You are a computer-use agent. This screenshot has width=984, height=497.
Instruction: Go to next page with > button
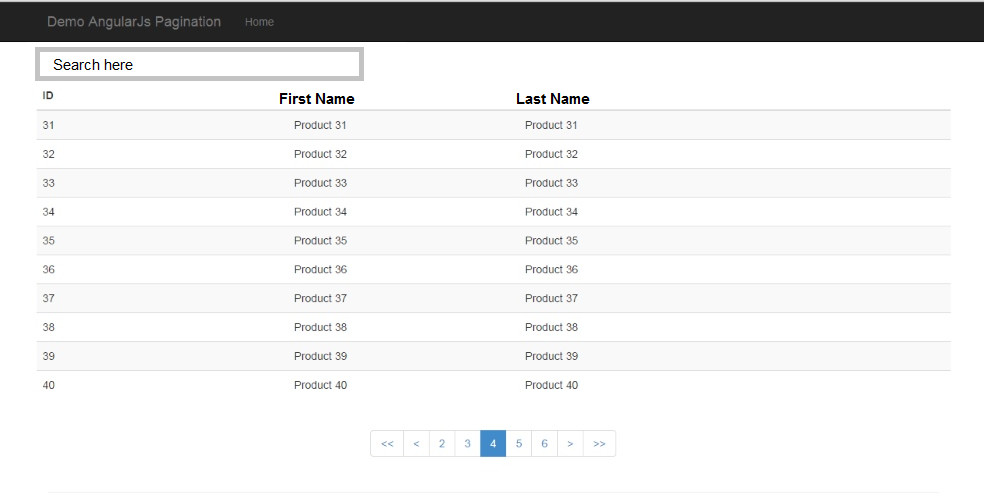[x=570, y=444]
